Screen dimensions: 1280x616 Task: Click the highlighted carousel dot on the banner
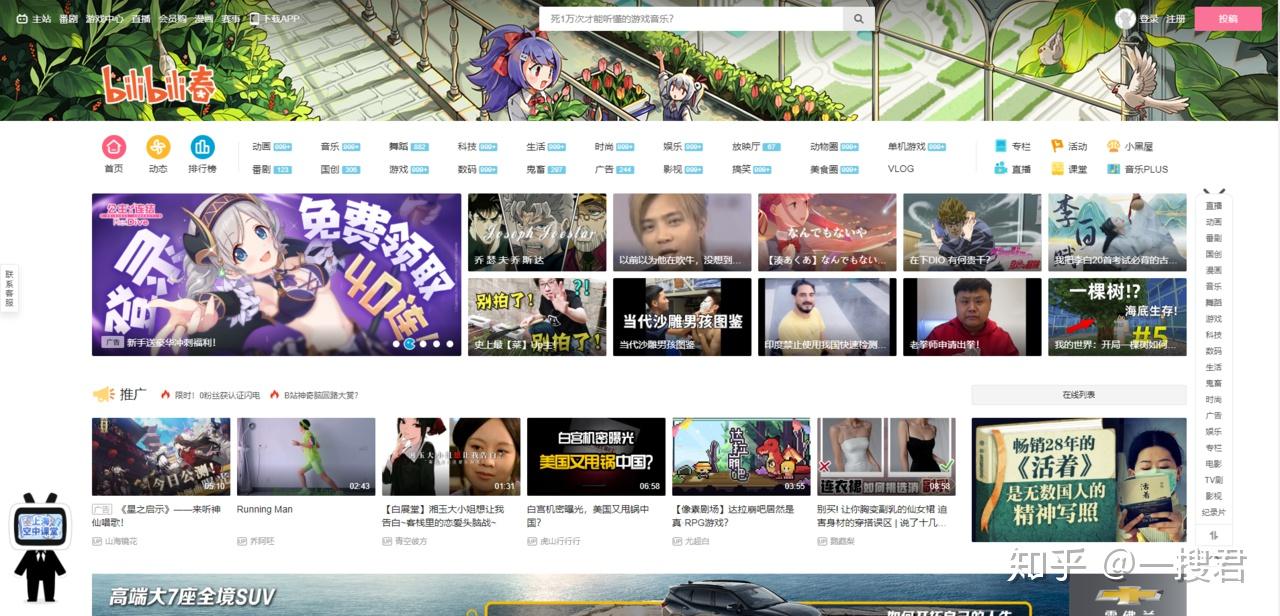tap(409, 344)
